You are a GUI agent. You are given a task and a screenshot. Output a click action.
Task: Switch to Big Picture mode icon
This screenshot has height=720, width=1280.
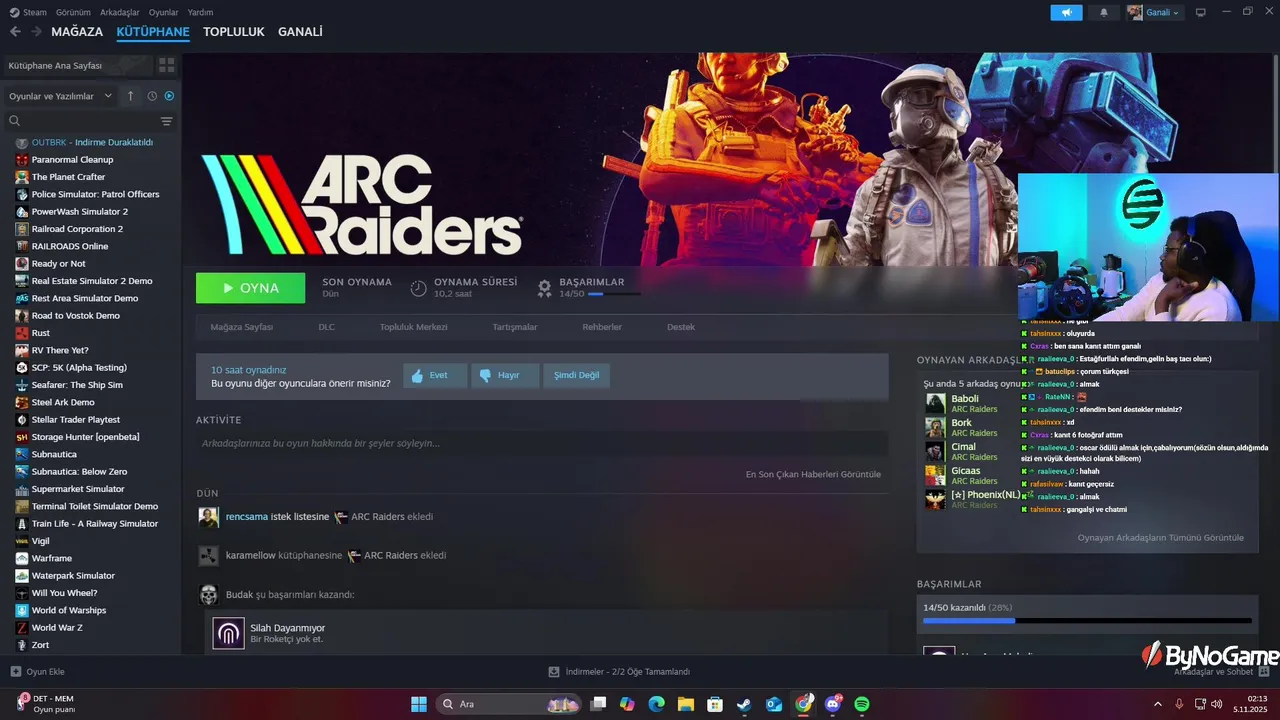1201,12
